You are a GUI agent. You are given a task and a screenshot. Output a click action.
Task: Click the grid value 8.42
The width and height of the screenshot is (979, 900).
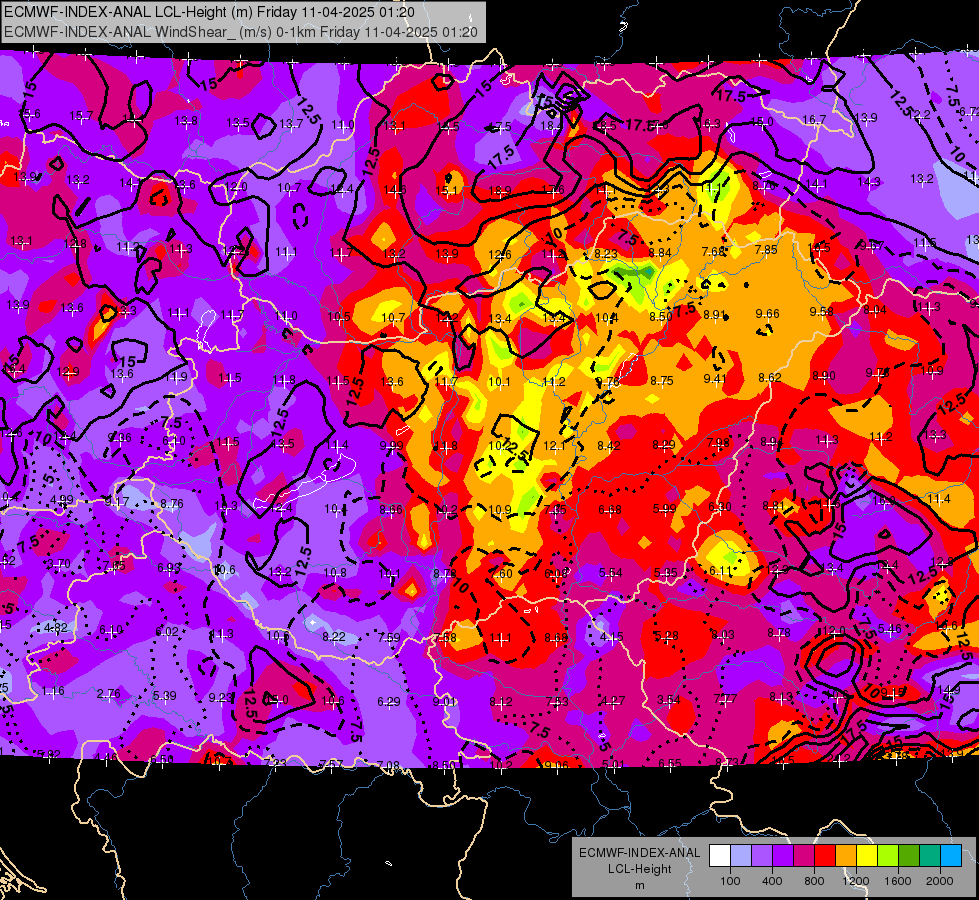click(x=609, y=445)
